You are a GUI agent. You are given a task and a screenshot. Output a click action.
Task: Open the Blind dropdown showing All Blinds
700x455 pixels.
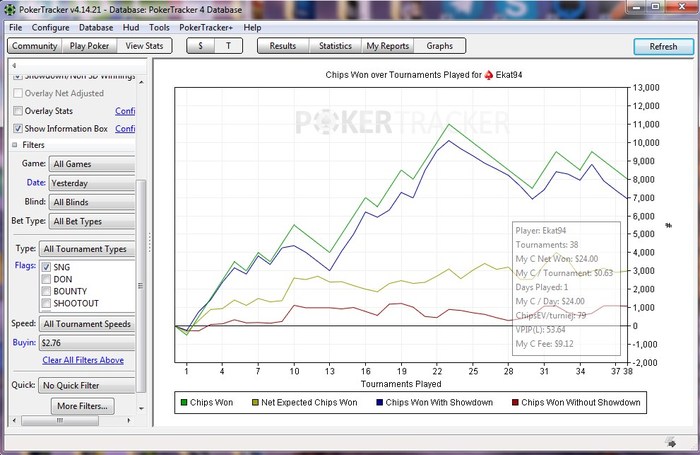coord(92,202)
